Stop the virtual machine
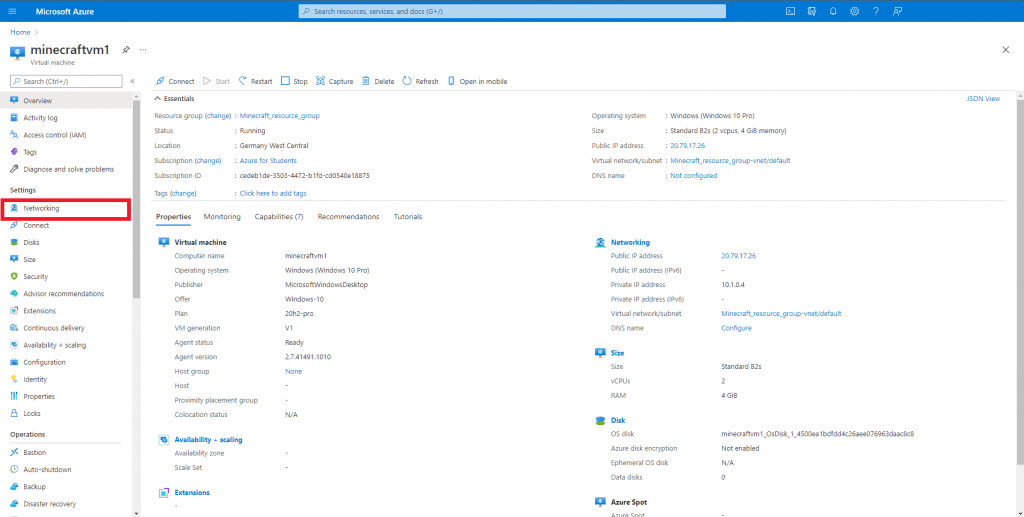Image resolution: width=1024 pixels, height=517 pixels. click(x=294, y=81)
